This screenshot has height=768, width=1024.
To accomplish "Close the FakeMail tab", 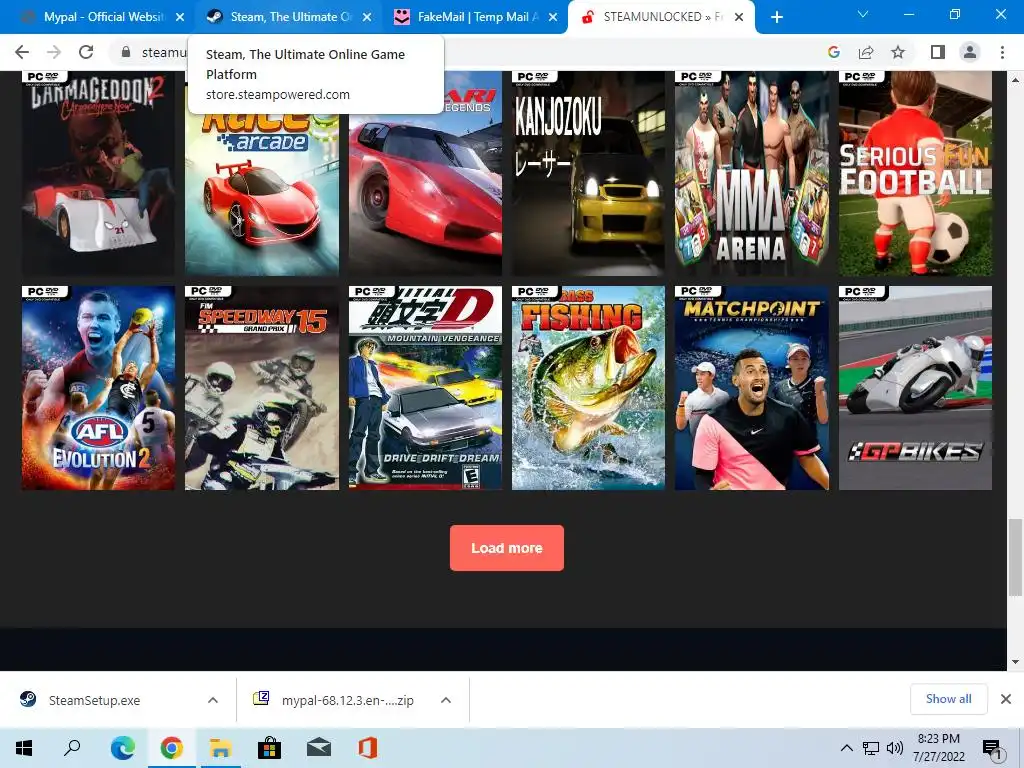I will click(x=553, y=17).
